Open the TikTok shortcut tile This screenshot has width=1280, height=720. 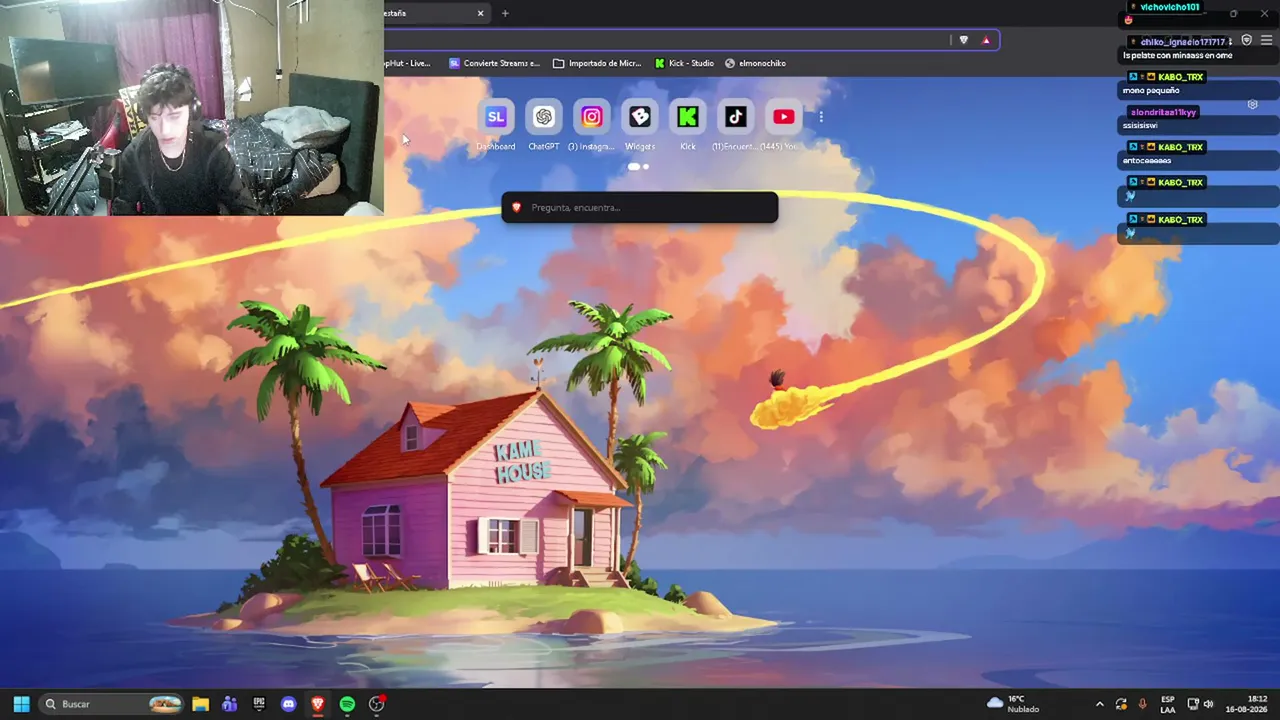coord(735,117)
